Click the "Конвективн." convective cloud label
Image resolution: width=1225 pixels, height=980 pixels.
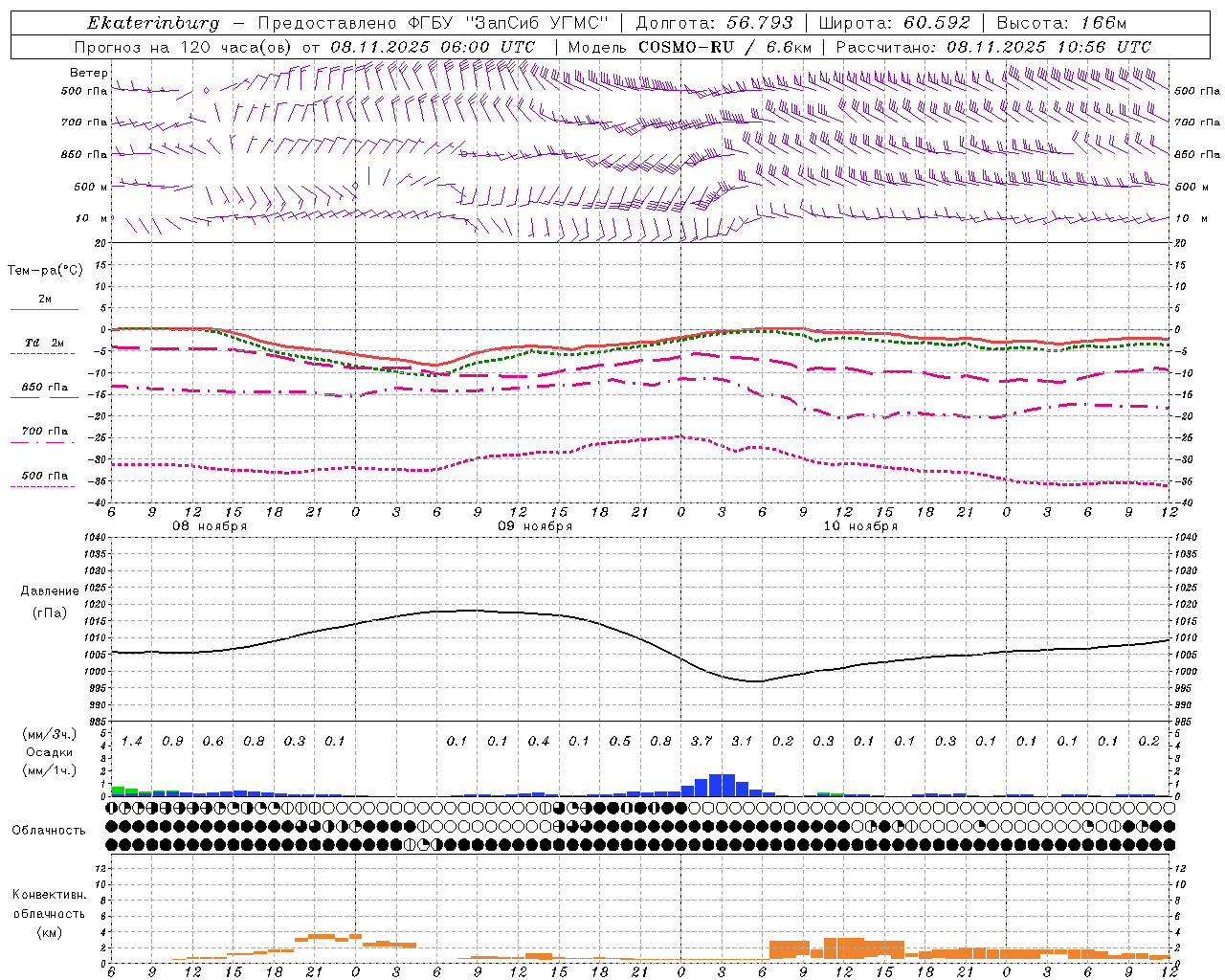[49, 895]
